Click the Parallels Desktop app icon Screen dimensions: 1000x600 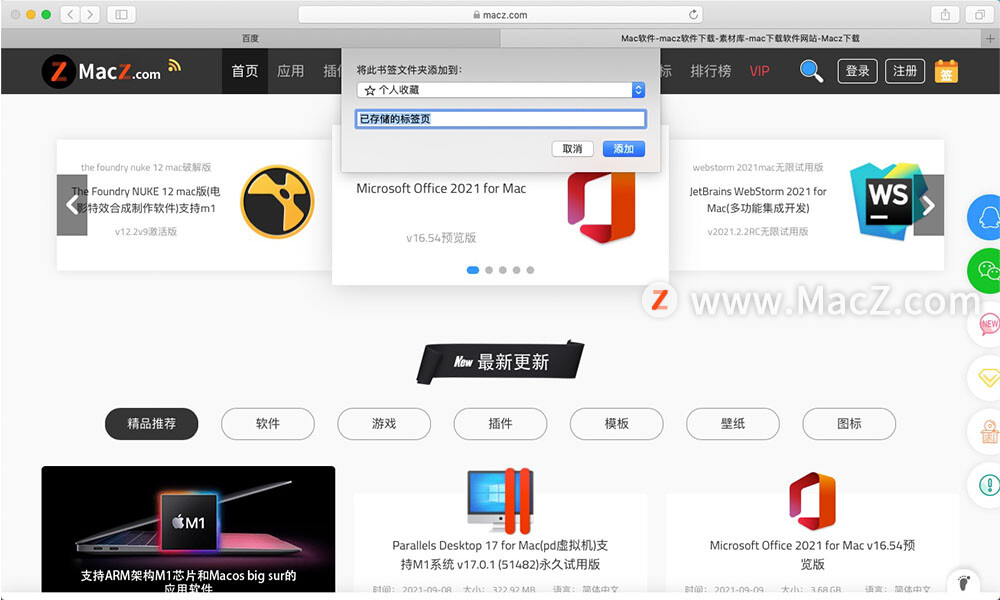coord(501,501)
